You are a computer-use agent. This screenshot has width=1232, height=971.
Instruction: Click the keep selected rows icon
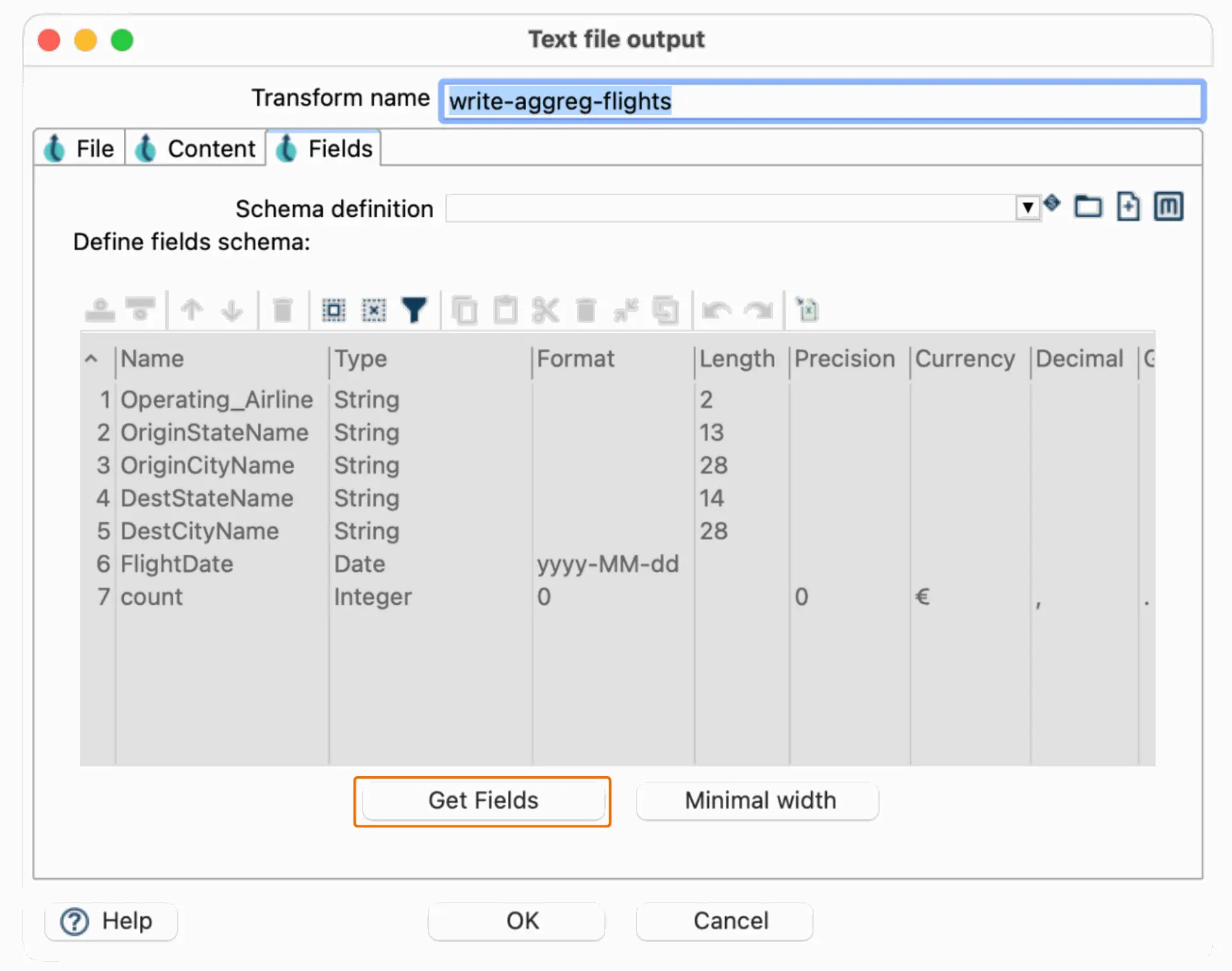pyautogui.click(x=626, y=310)
